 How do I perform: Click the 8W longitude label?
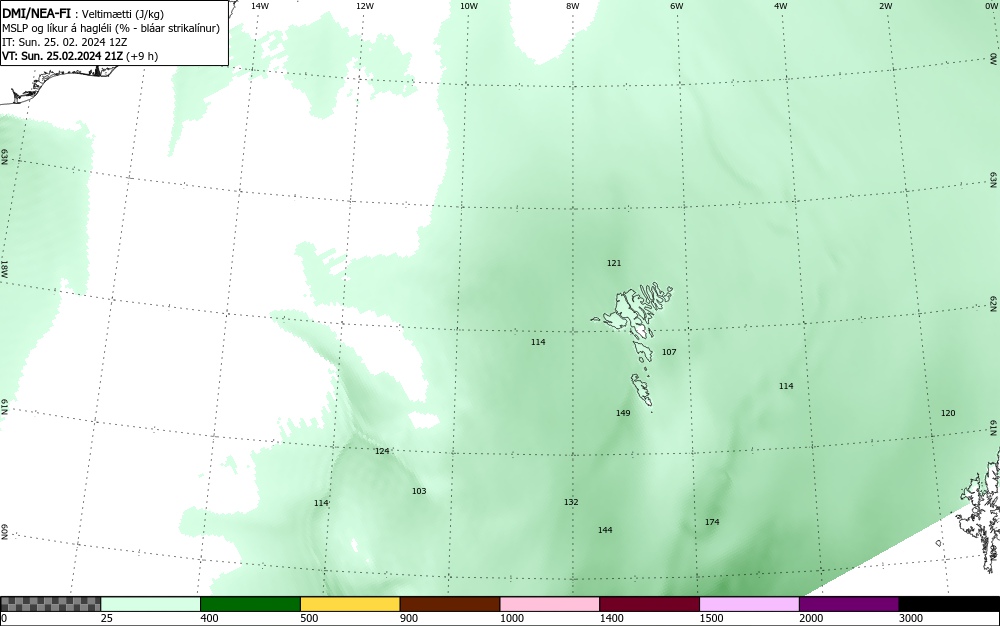[572, 6]
